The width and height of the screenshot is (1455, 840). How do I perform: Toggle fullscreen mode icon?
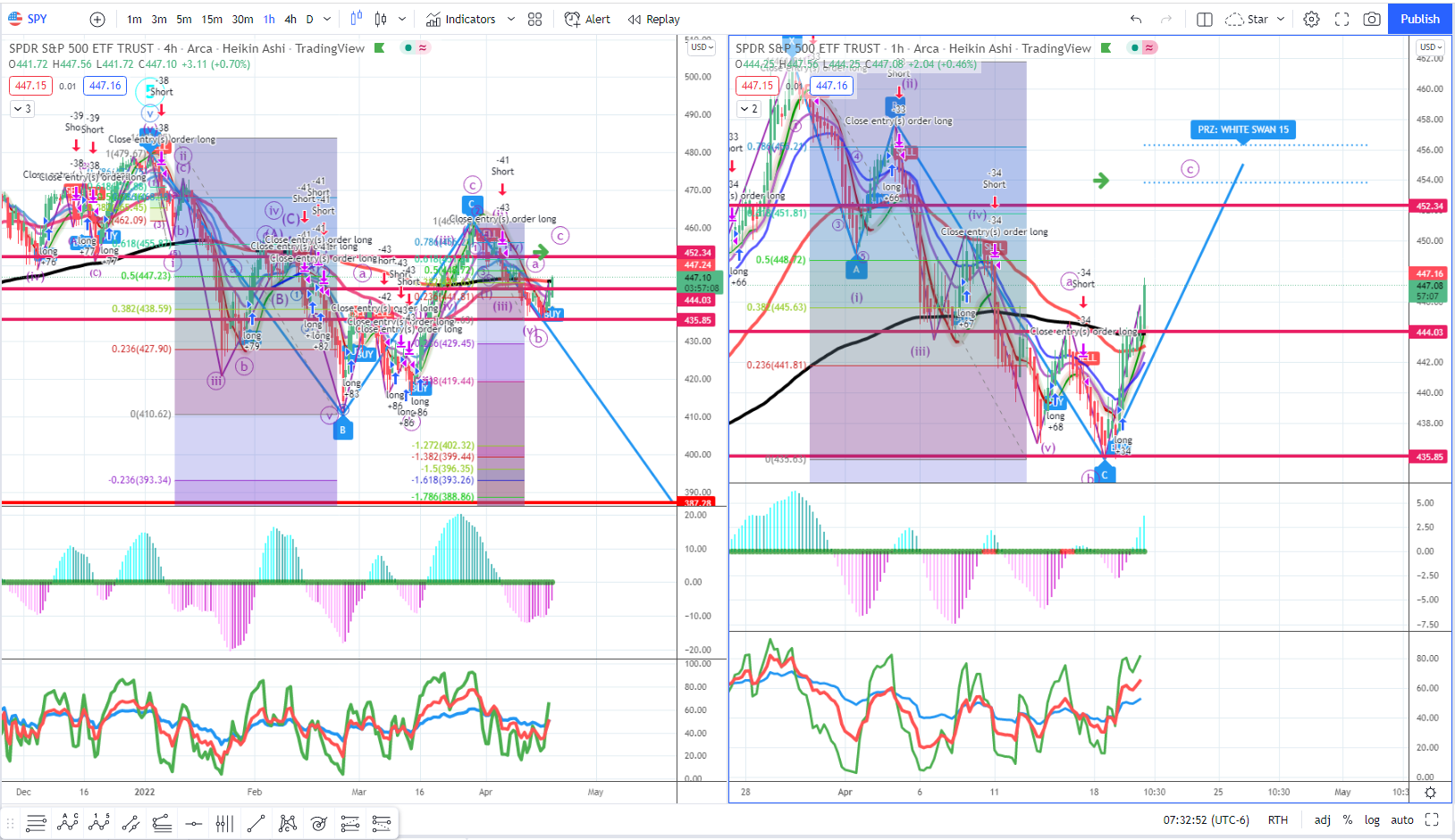(x=1341, y=20)
